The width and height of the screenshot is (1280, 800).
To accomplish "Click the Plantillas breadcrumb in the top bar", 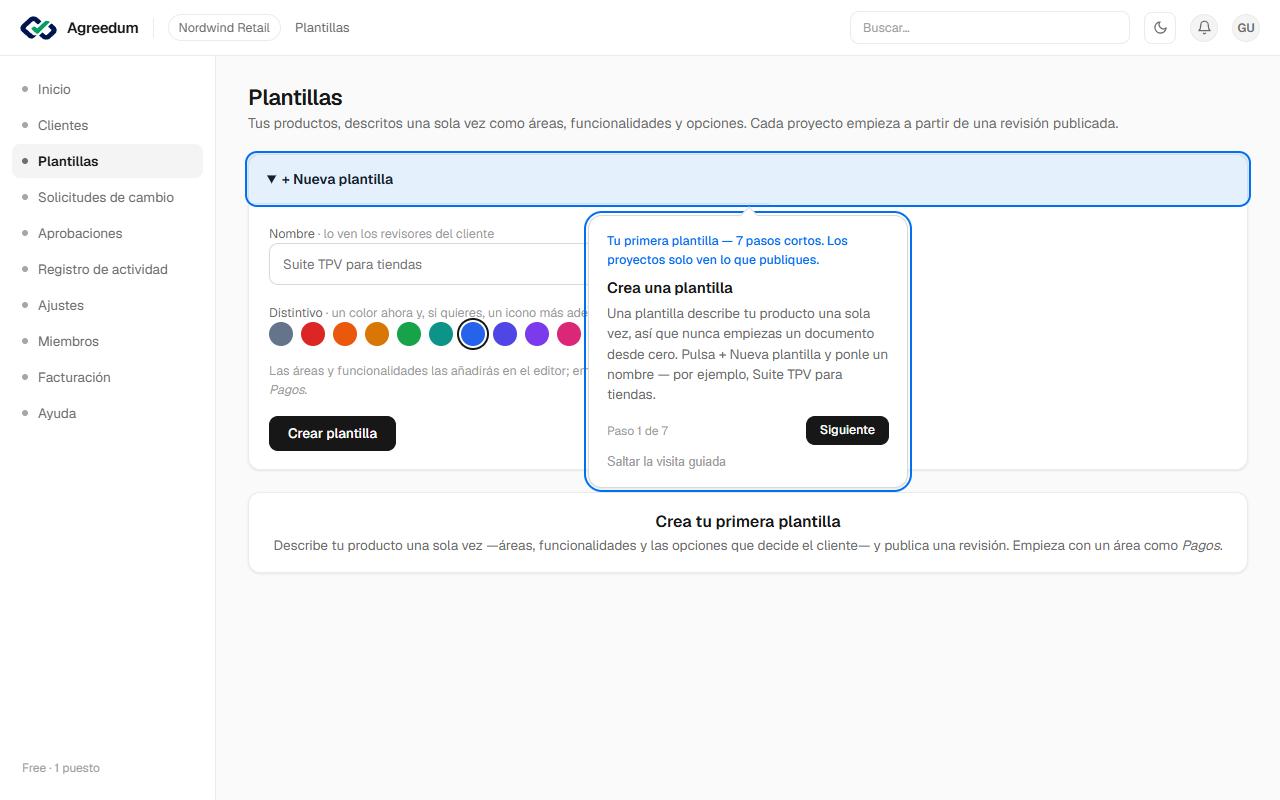I will click(322, 28).
